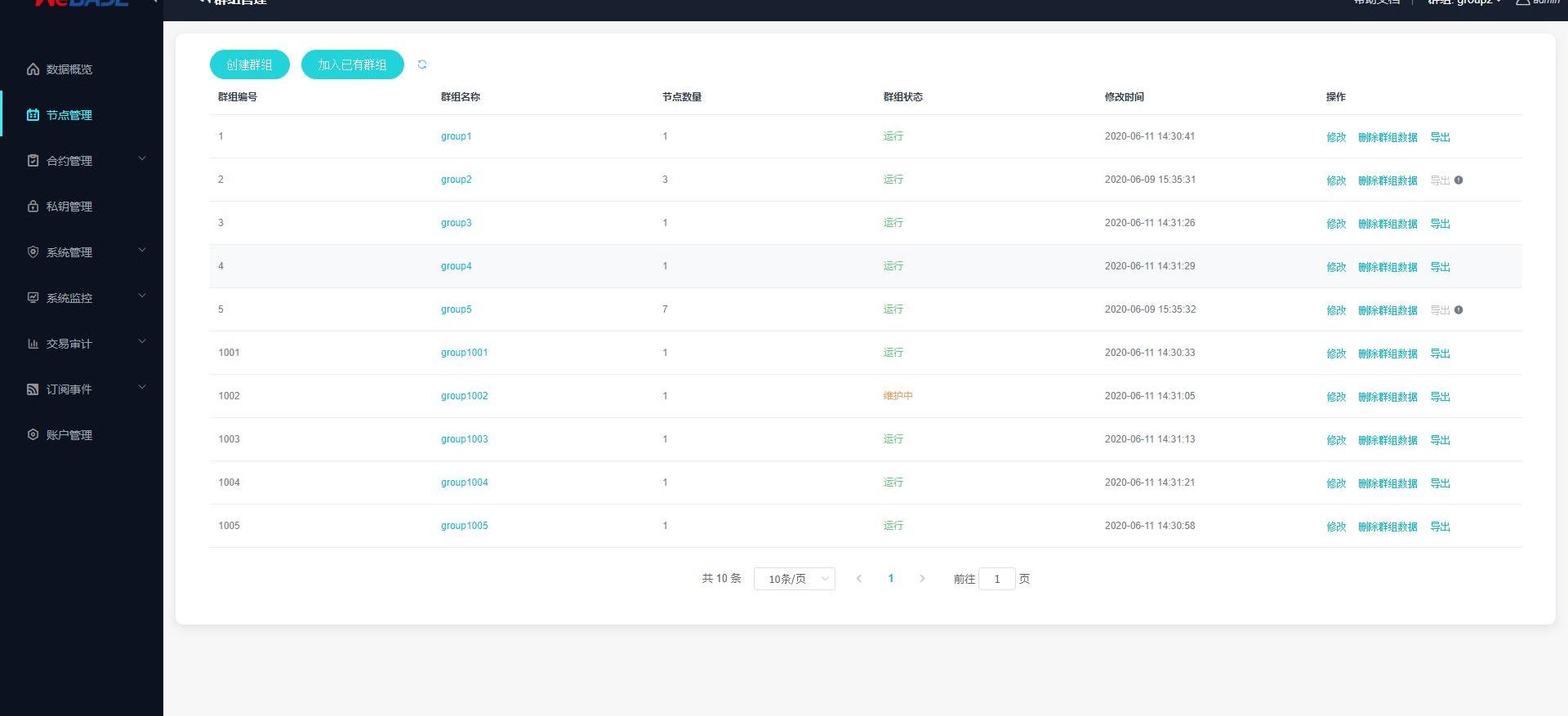Click 导出 for the group1005 row

pyautogui.click(x=1440, y=527)
